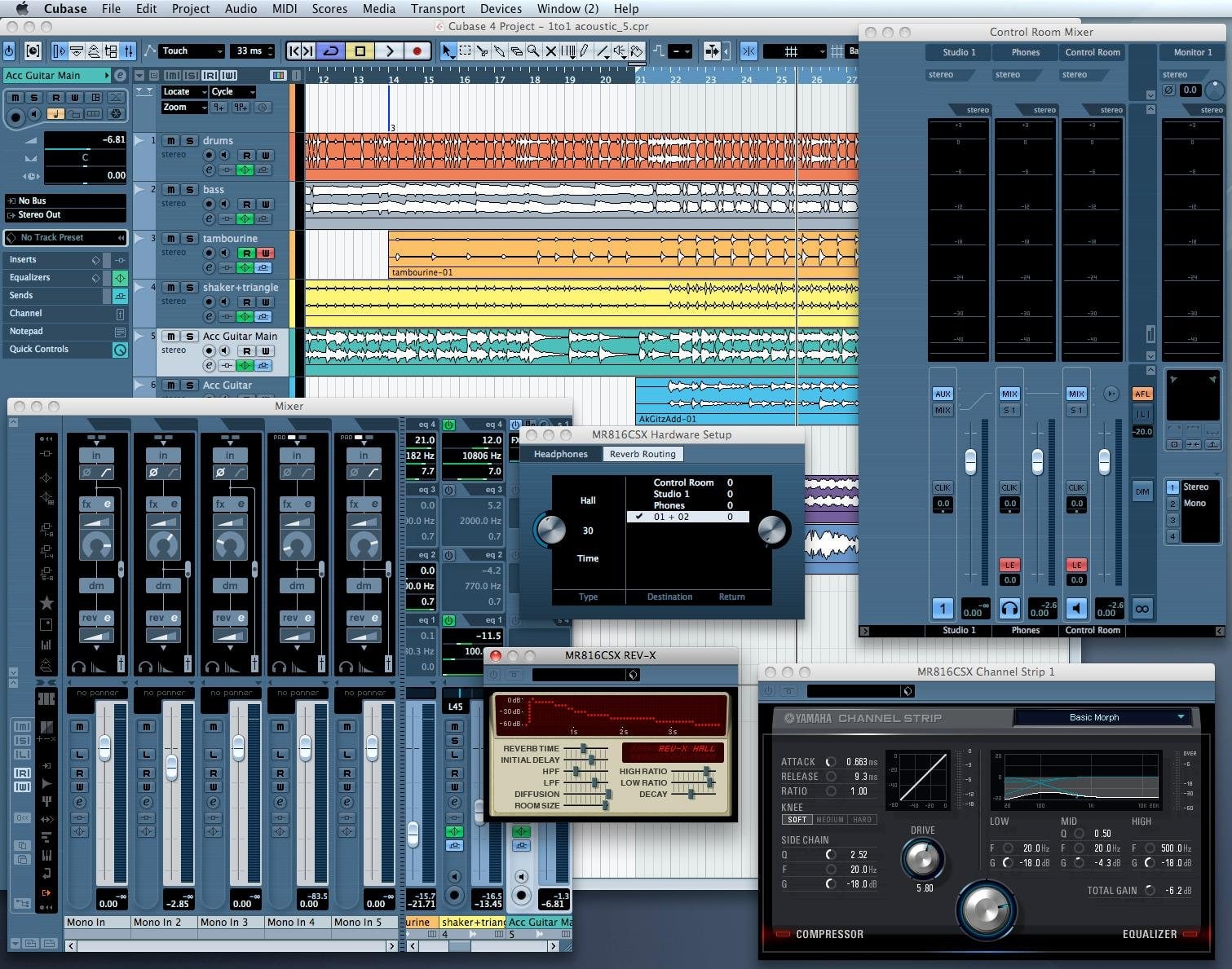1232x969 pixels.
Task: Open edit channel settings for drums track
Action: pyautogui.click(x=210, y=170)
